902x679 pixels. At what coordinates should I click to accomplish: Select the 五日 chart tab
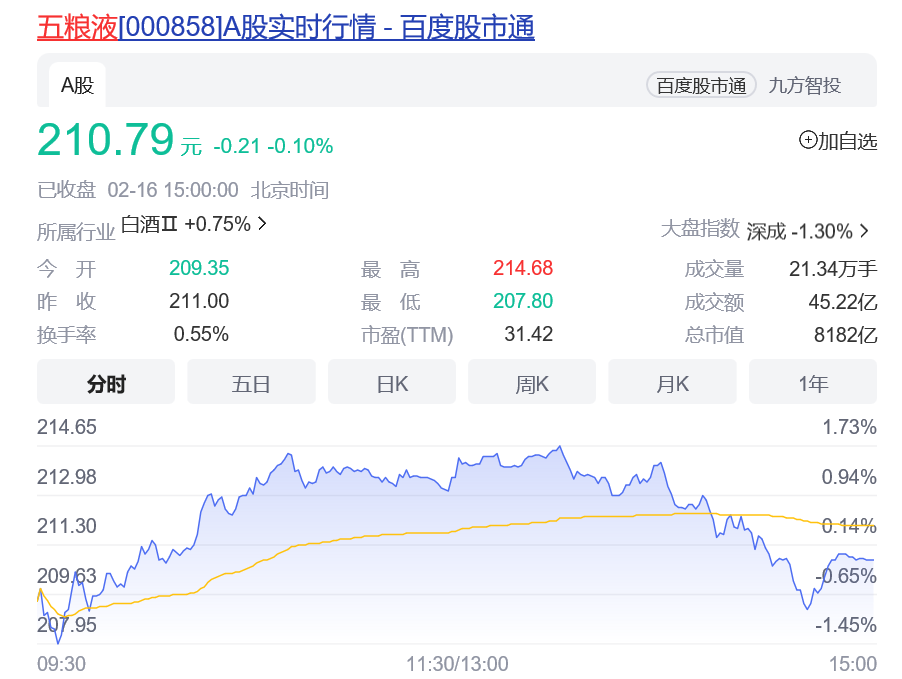click(251, 382)
